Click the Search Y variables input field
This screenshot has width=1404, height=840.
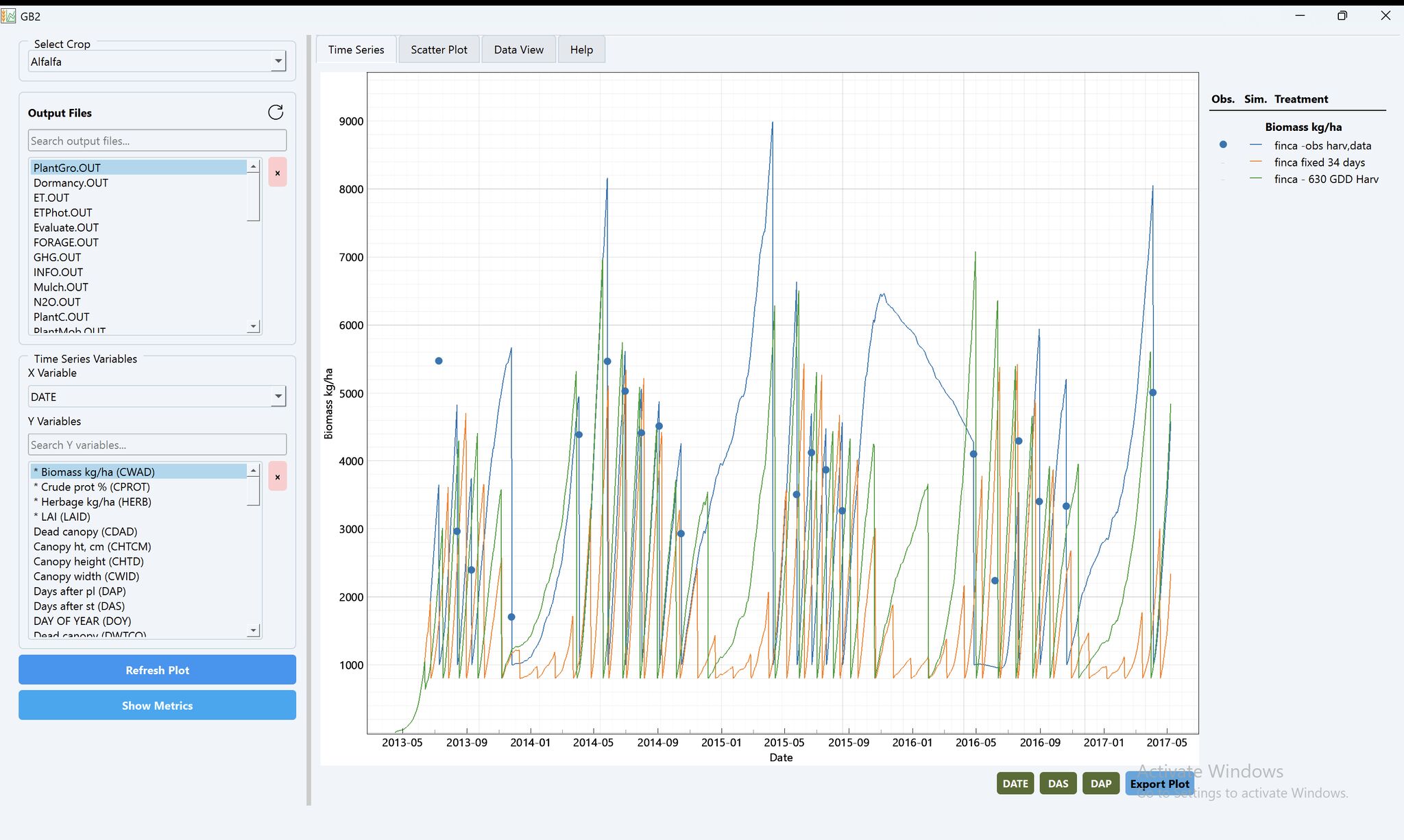[156, 444]
